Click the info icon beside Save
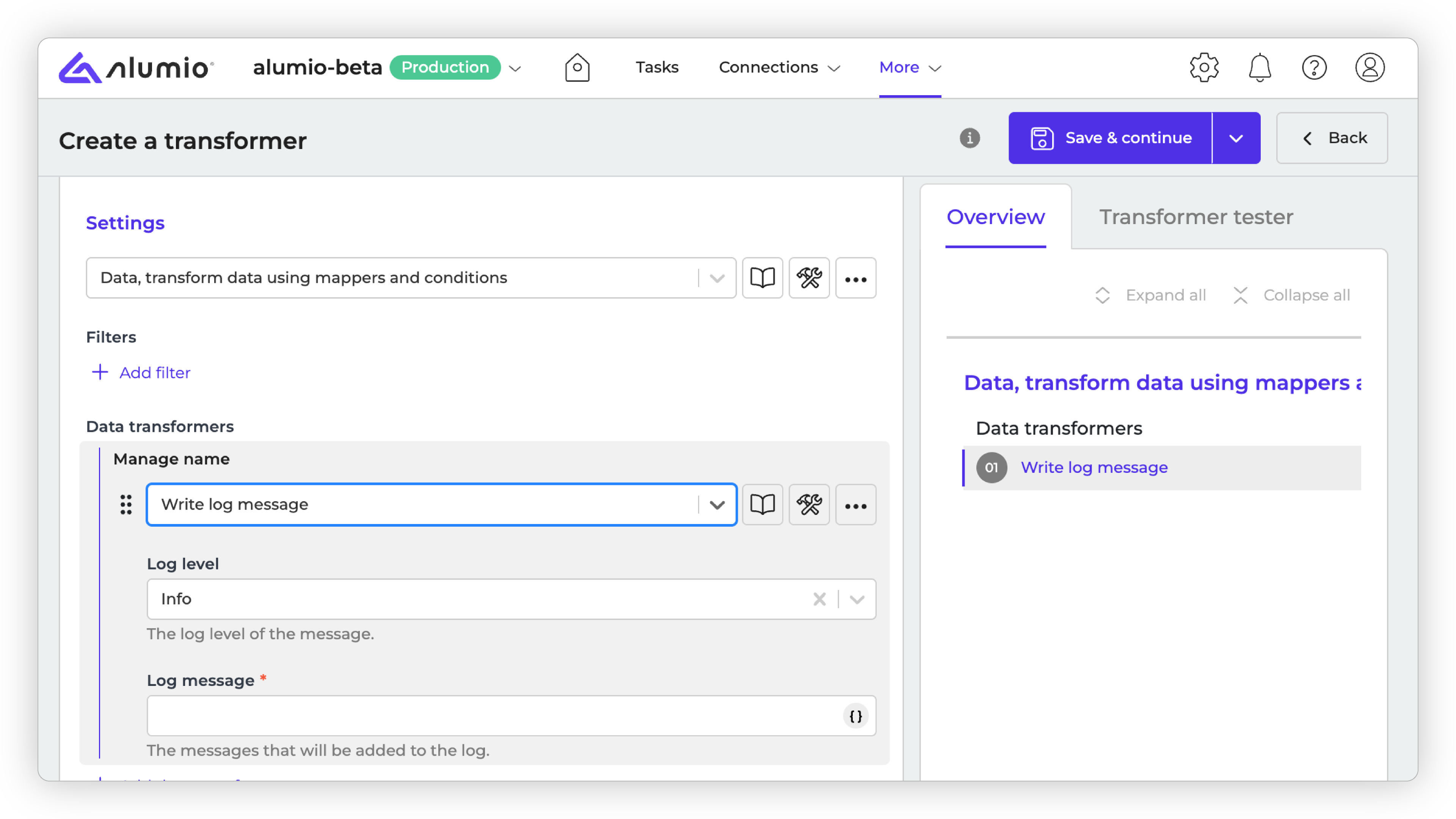 pos(970,138)
